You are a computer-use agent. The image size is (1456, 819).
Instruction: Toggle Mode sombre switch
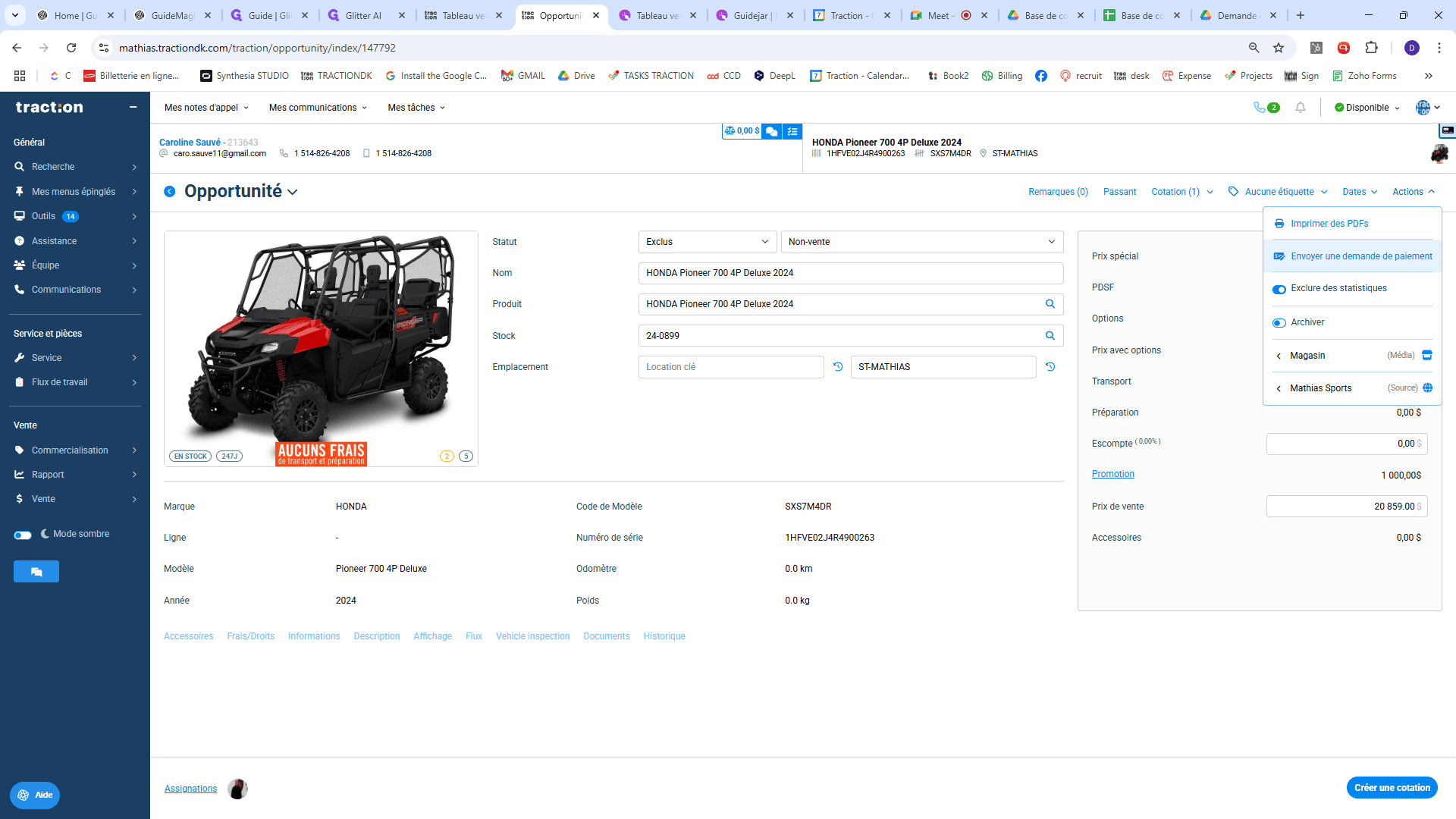pos(23,535)
